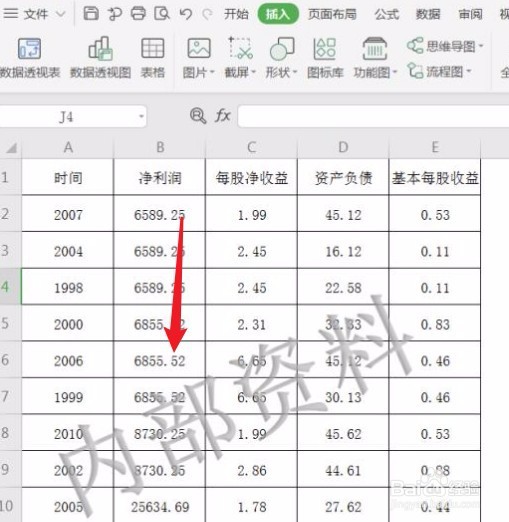Select the cell containing 25634.69
The image size is (509, 522).
pyautogui.click(x=160, y=505)
